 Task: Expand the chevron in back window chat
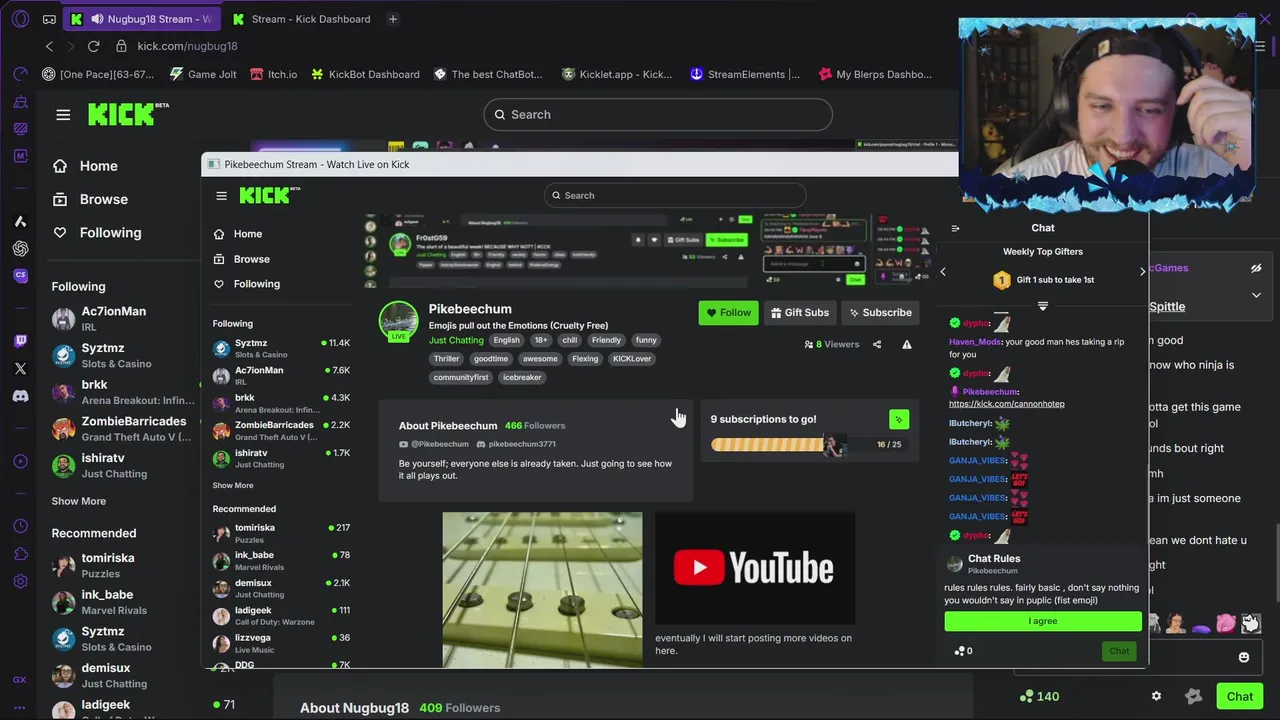tap(1256, 295)
